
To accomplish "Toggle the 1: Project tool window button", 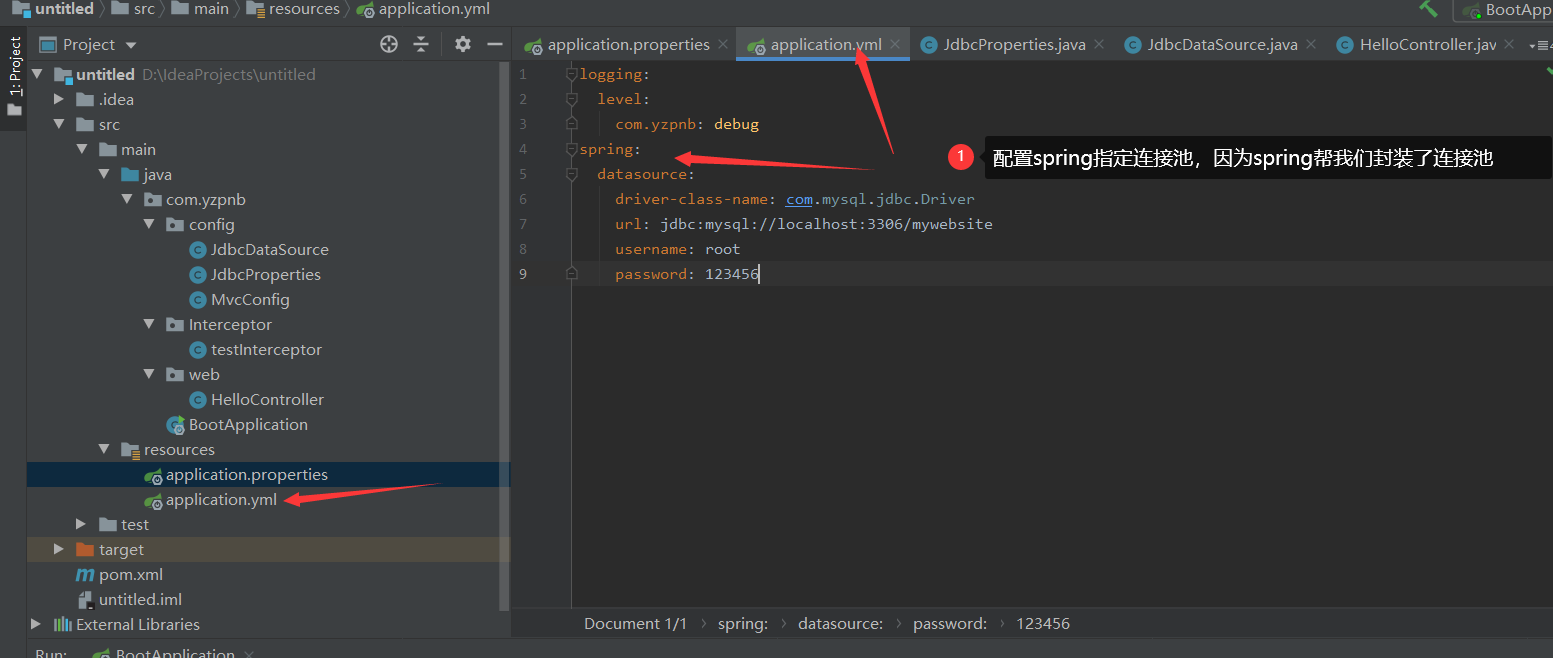I will point(14,78).
